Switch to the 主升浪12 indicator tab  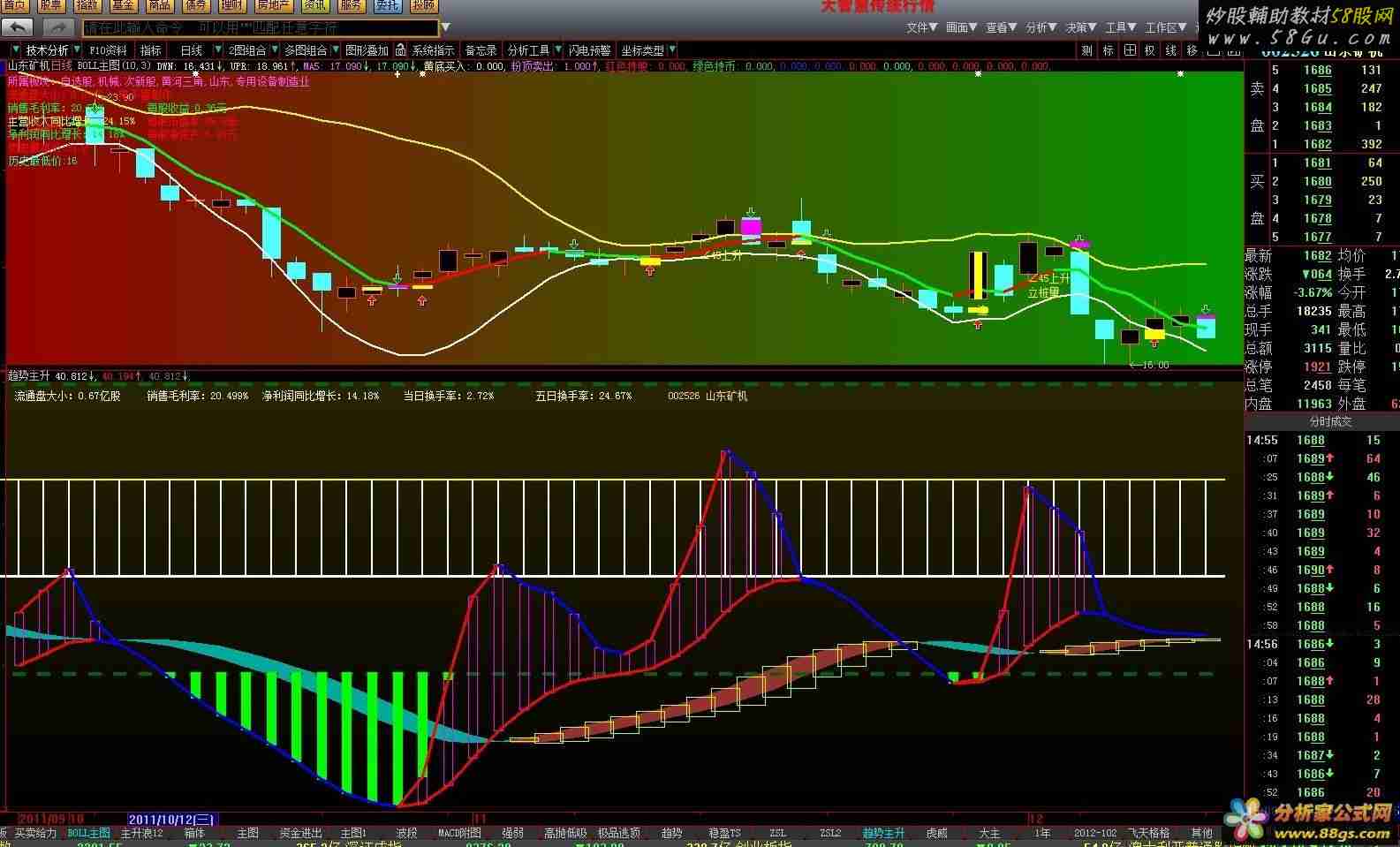coord(142,833)
